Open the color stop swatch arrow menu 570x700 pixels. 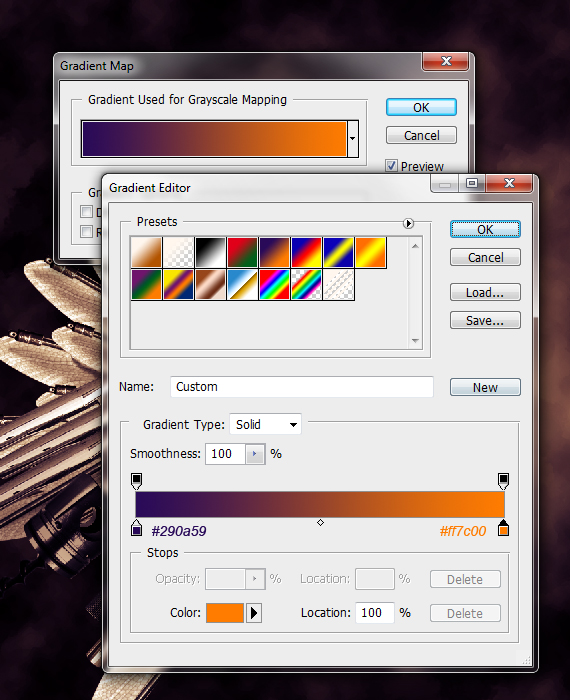254,613
